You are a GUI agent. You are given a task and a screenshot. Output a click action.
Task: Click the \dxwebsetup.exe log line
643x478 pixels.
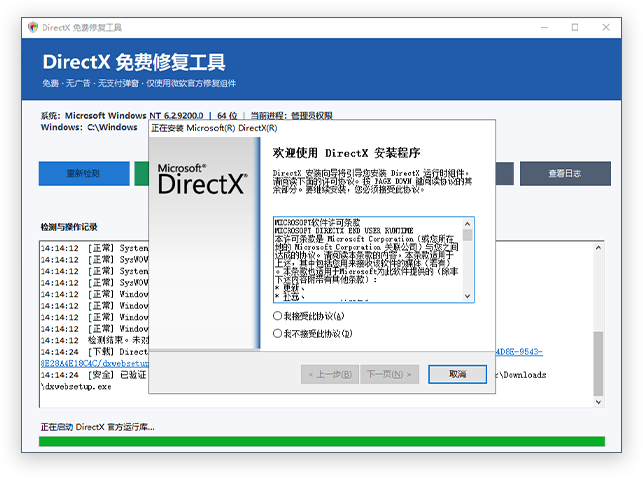(76, 387)
